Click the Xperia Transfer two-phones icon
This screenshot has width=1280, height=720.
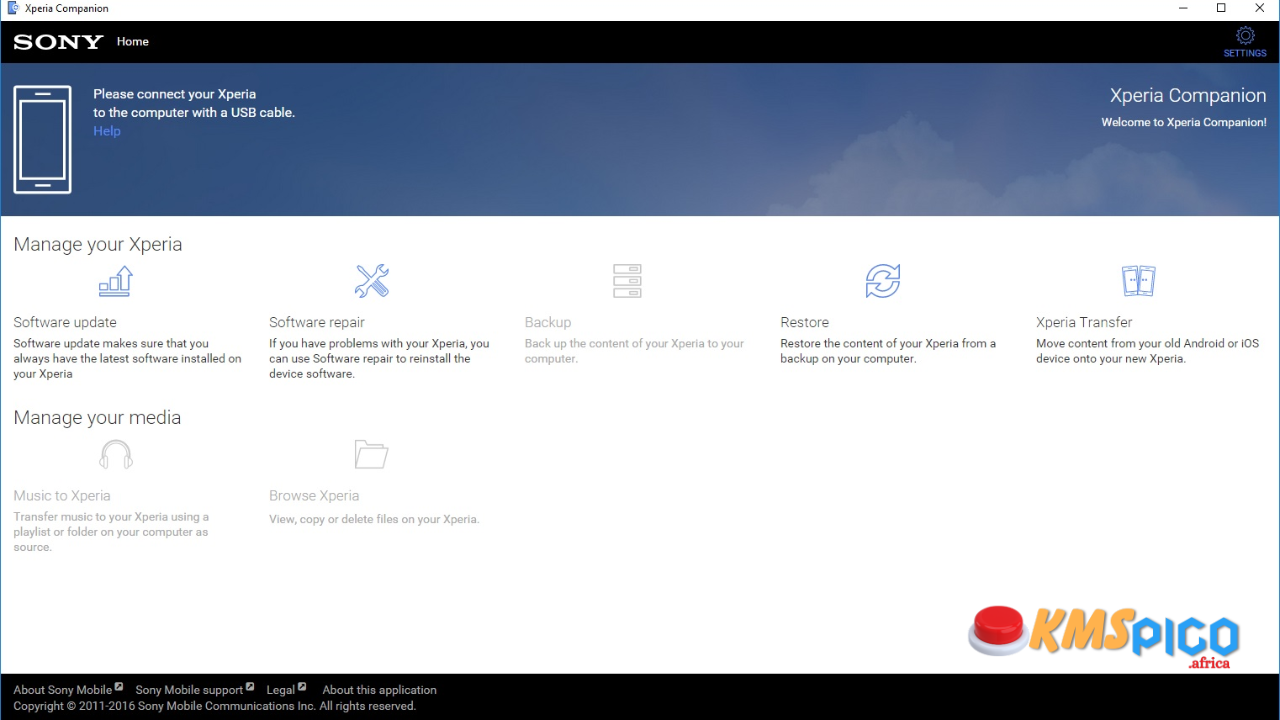pyautogui.click(x=1139, y=281)
